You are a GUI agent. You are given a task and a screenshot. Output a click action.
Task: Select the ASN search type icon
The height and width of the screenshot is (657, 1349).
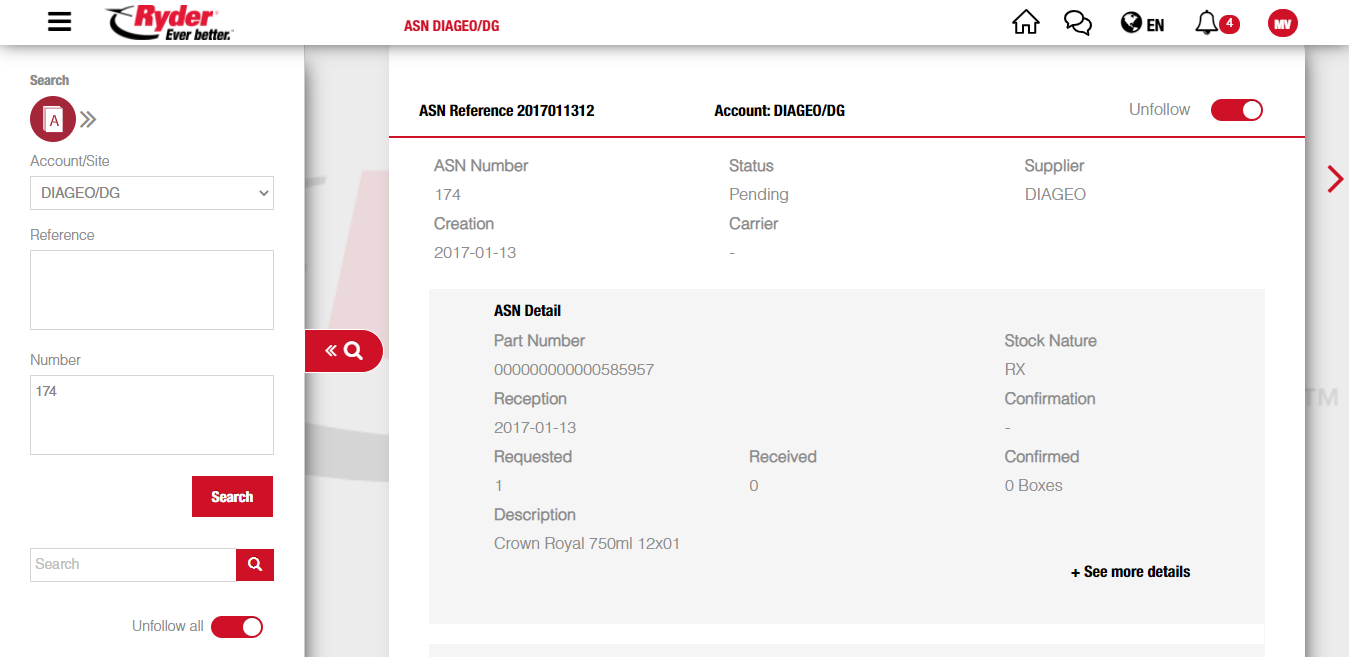(53, 120)
